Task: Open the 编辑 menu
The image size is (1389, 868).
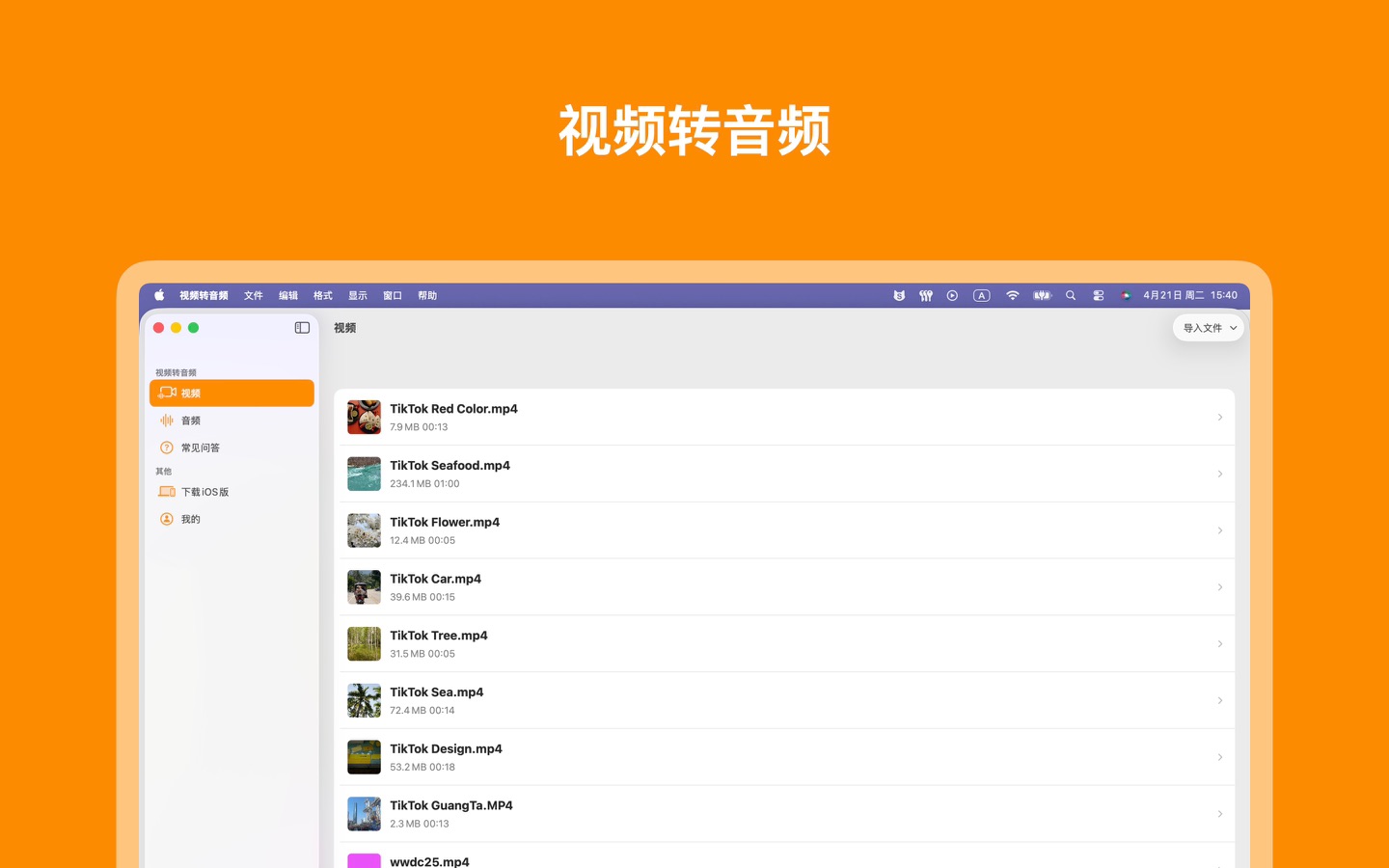Action: [x=288, y=296]
